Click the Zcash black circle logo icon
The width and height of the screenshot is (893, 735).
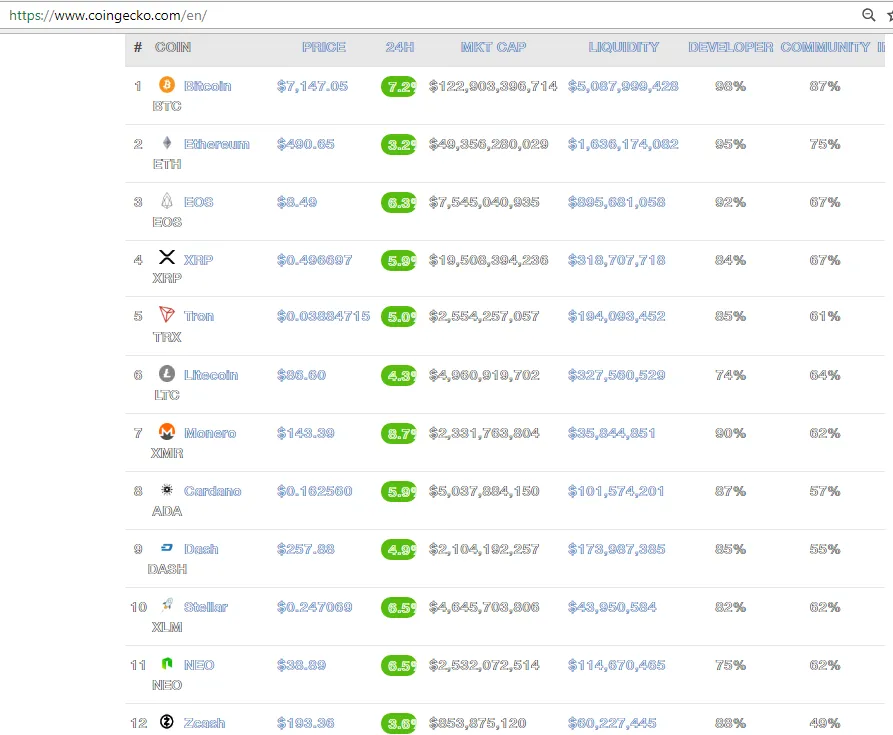pyautogui.click(x=167, y=721)
